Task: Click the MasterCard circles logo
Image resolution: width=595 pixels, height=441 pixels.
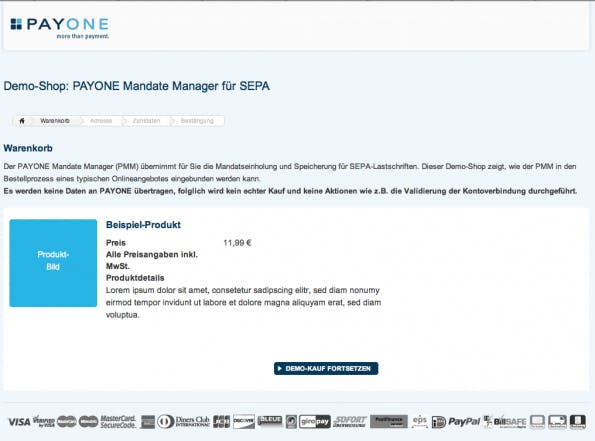Action: (x=66, y=421)
